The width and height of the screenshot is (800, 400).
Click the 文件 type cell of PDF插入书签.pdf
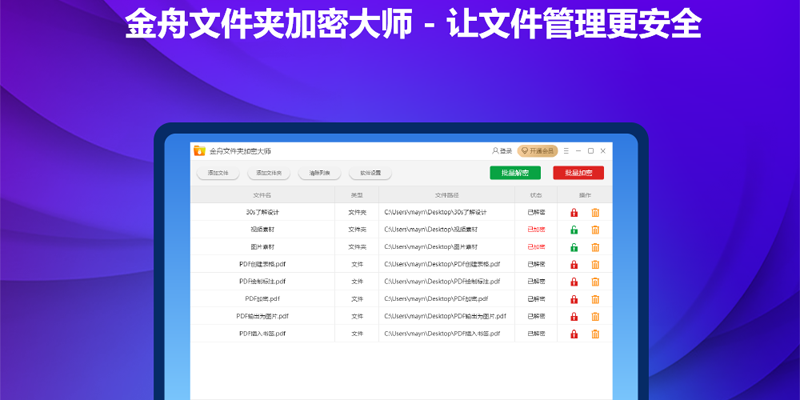click(357, 334)
